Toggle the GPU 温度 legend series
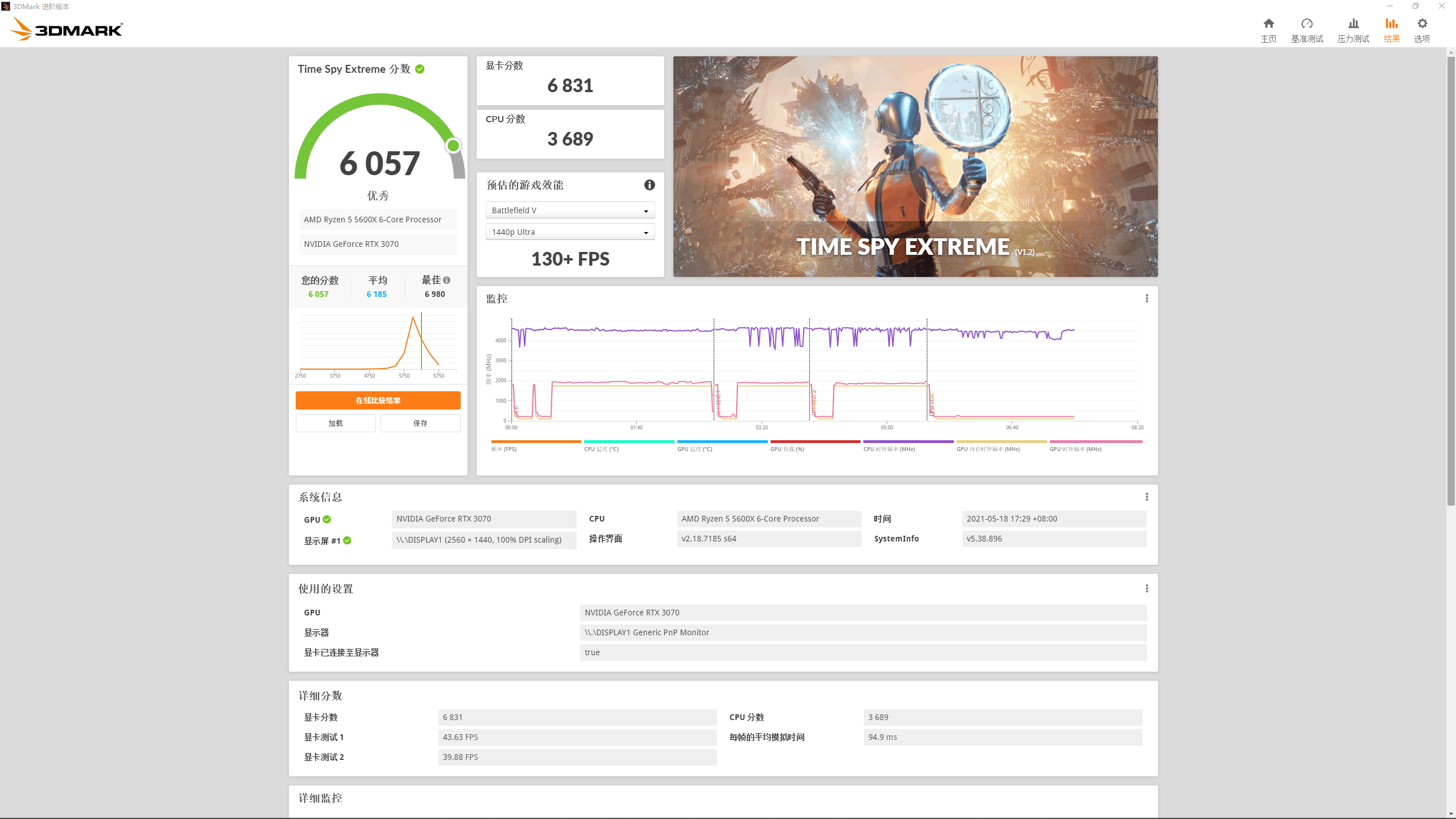 click(722, 446)
